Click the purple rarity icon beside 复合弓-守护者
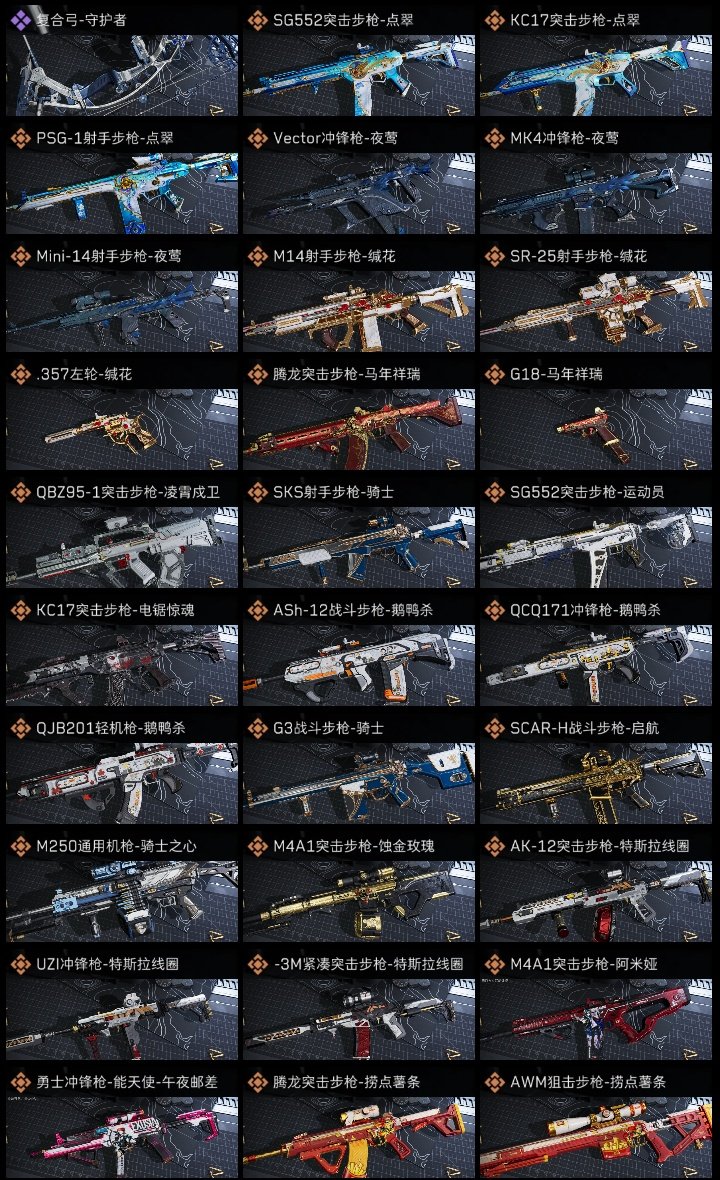Image resolution: width=720 pixels, height=1180 pixels. click(x=20, y=20)
